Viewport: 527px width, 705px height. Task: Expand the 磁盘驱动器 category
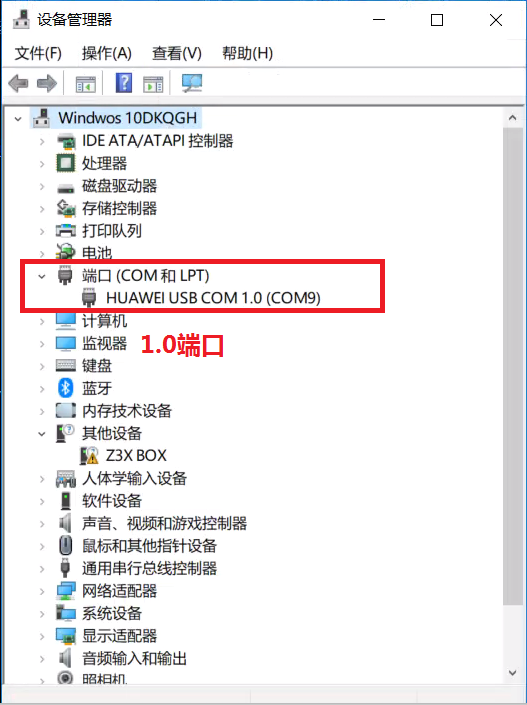42,186
